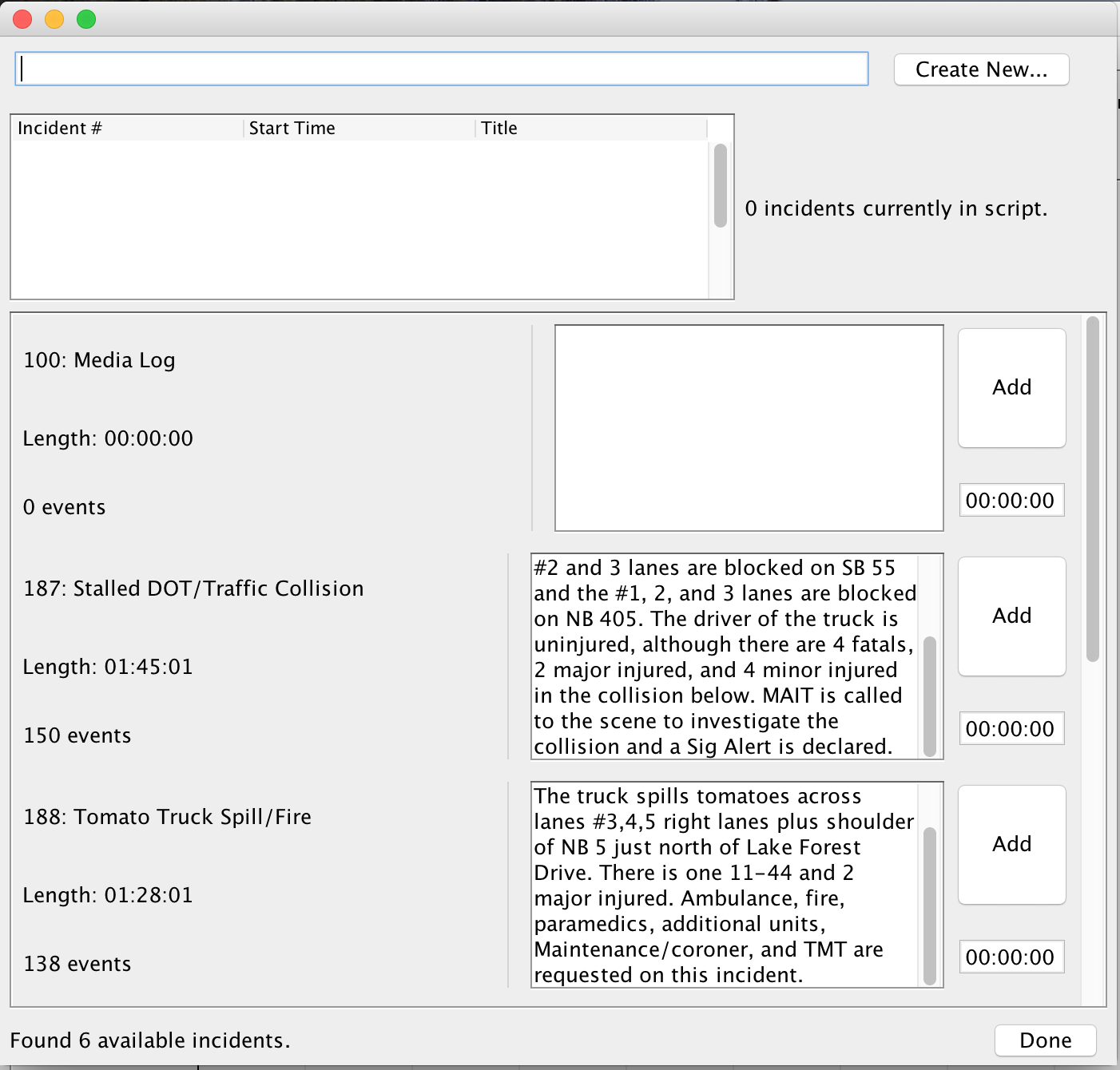Add the 188 Tomato Truck Spill/Fire incident

click(1012, 845)
